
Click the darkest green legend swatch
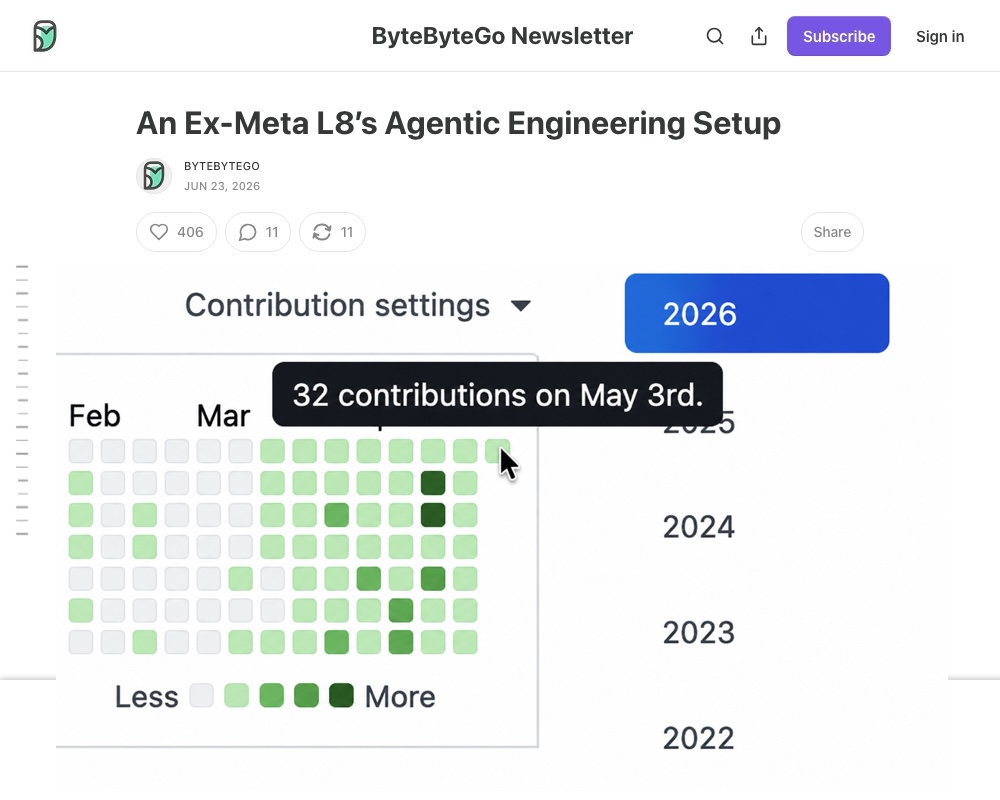[x=341, y=695]
